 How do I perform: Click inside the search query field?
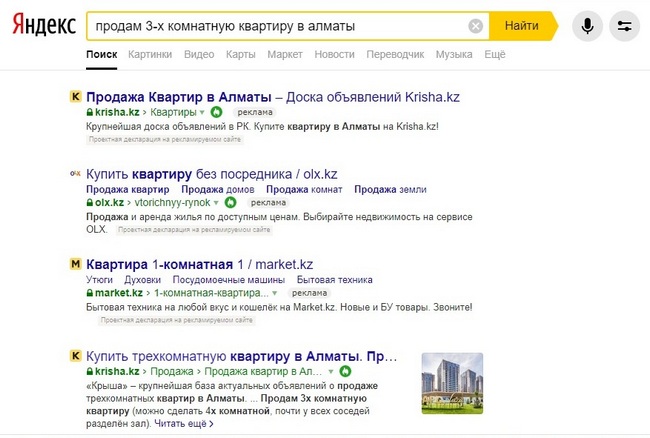pyautogui.click(x=270, y=26)
